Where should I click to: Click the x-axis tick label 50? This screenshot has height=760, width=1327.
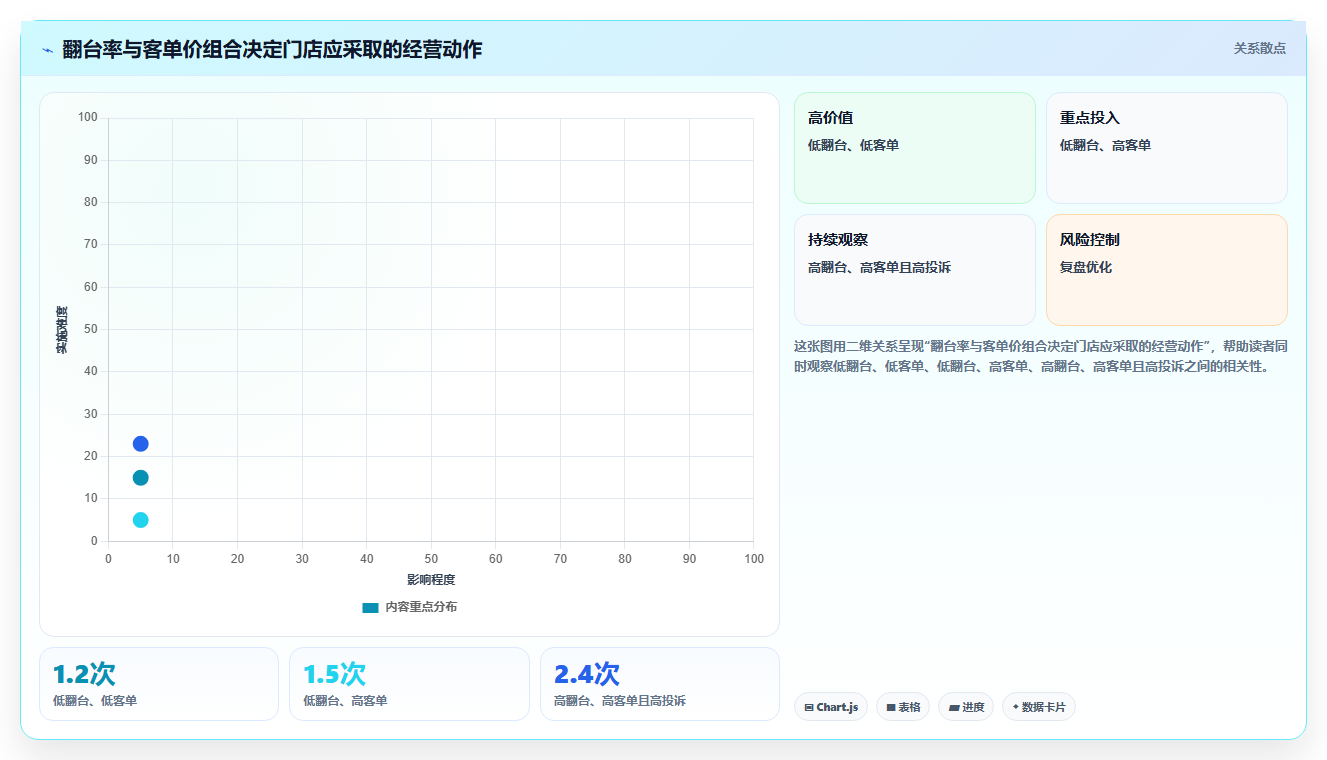[431, 558]
